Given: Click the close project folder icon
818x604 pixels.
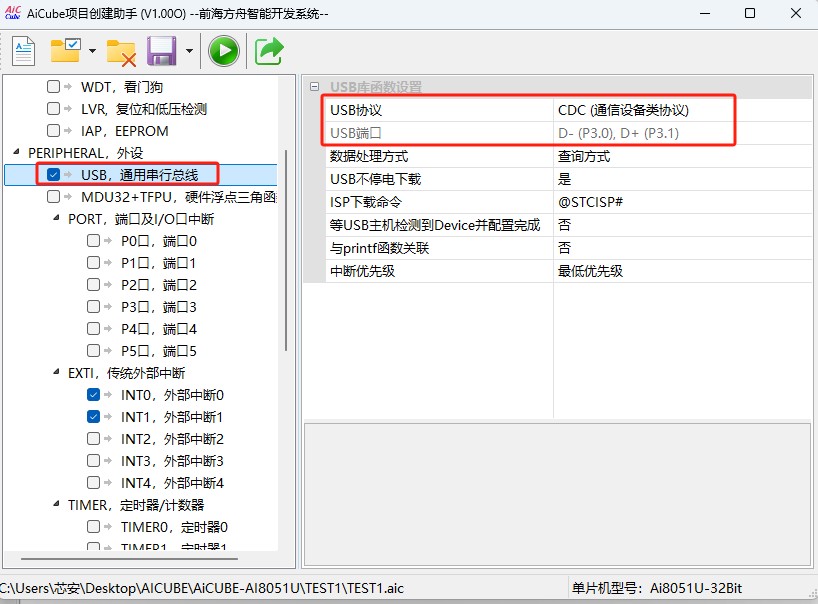Looking at the screenshot, I should pyautogui.click(x=121, y=53).
